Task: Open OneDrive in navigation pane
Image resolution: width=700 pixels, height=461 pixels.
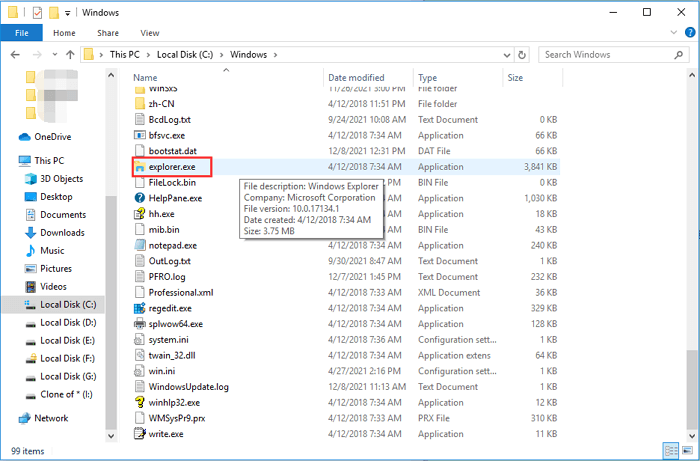Action: click(45, 137)
